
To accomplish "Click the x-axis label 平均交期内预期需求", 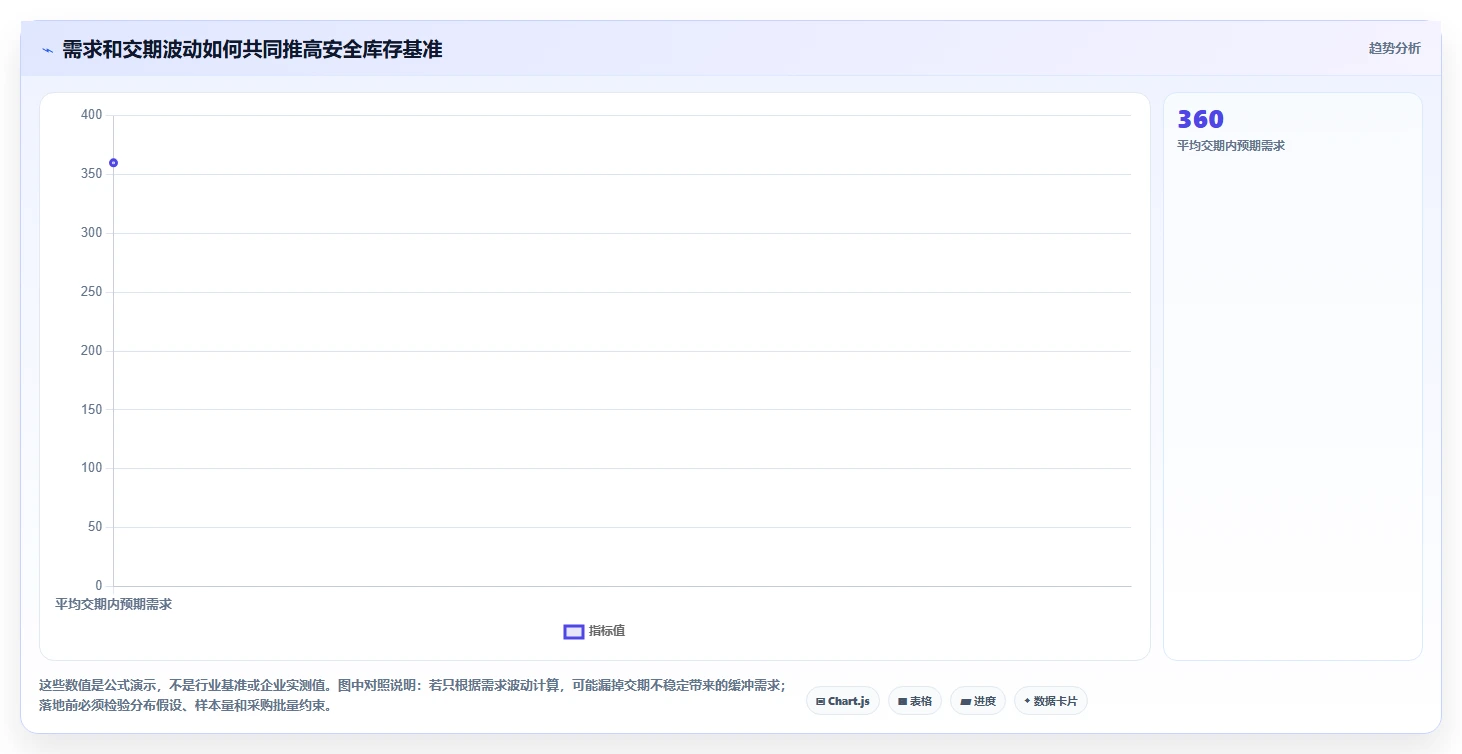I will pyautogui.click(x=113, y=605).
